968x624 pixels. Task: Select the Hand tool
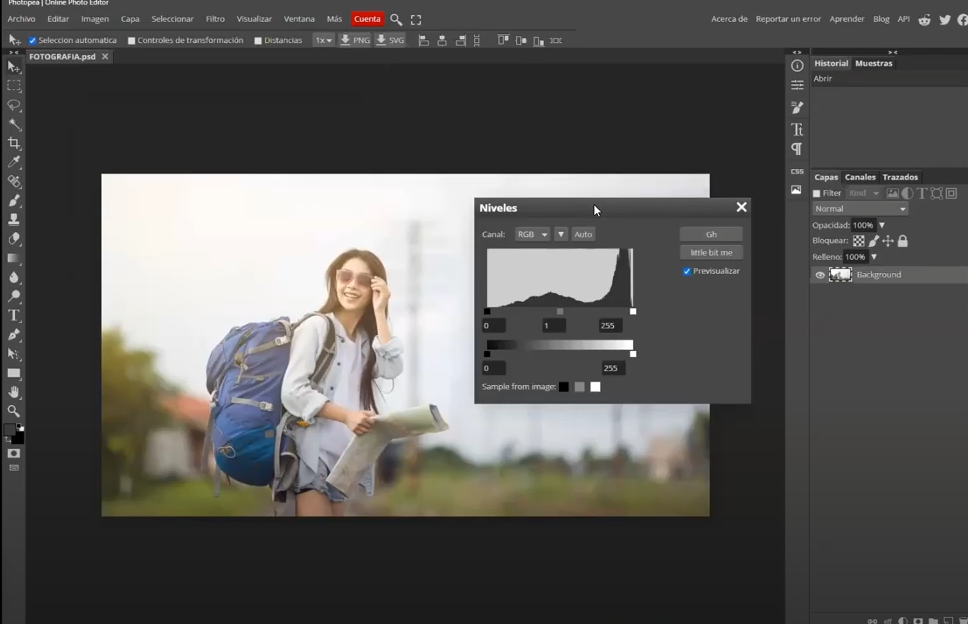click(x=14, y=392)
